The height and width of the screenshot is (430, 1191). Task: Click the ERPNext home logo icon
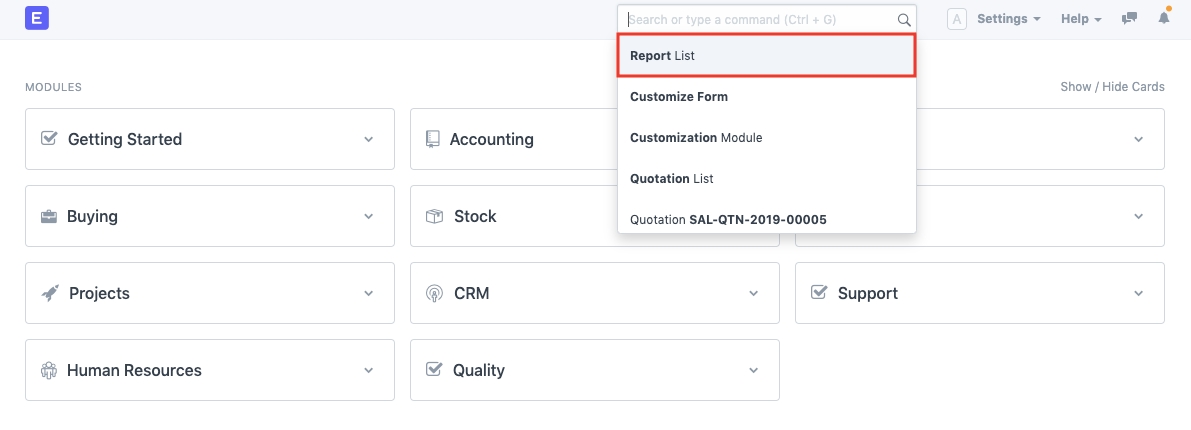click(39, 18)
